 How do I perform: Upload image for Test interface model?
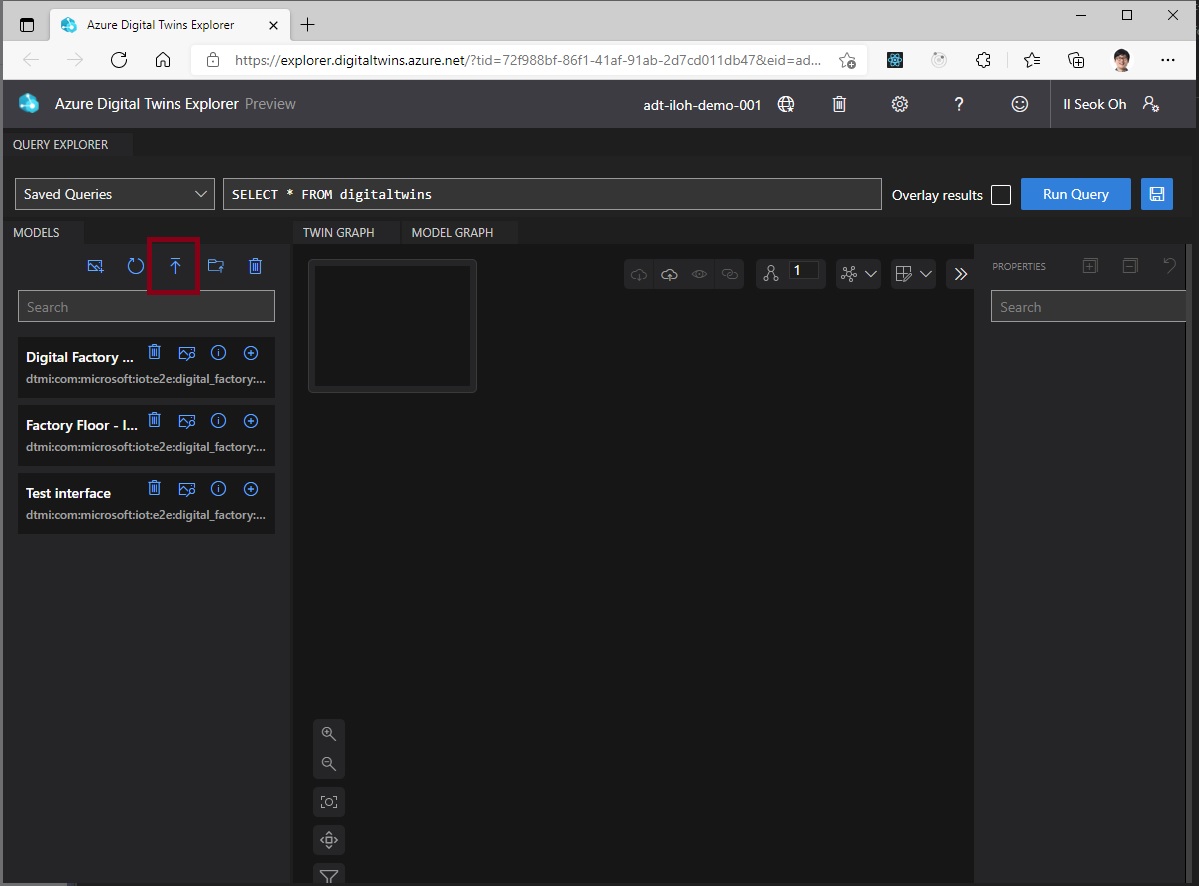pos(187,489)
